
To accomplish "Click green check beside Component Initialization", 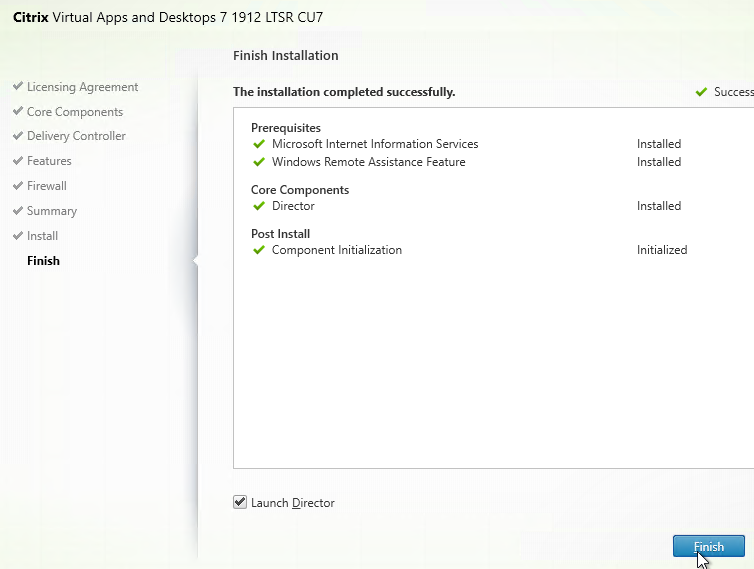I will click(x=259, y=250).
